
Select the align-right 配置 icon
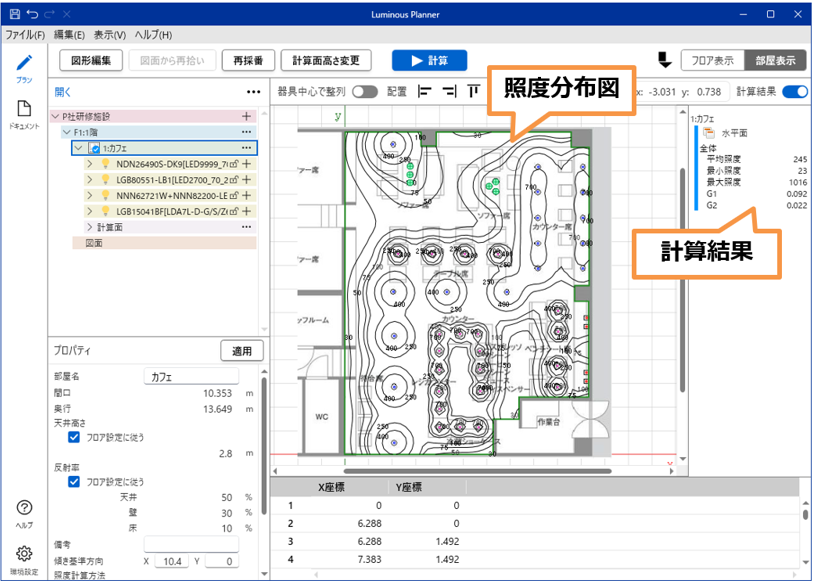pos(449,91)
